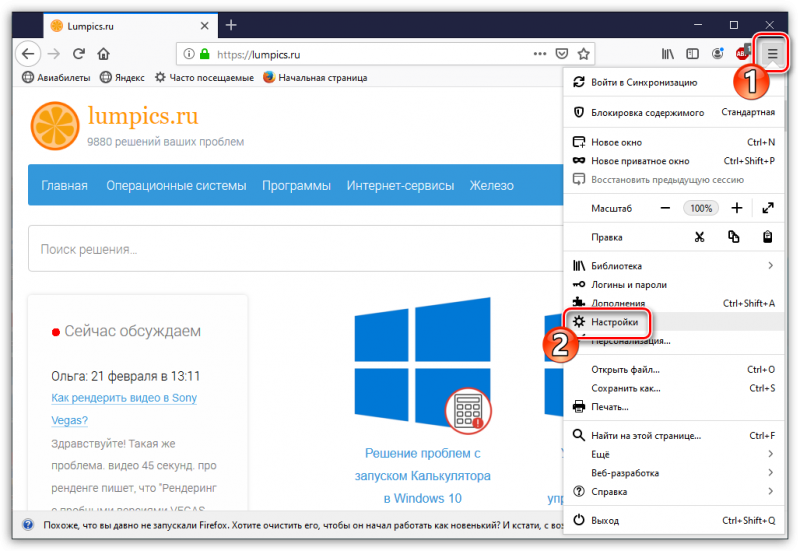Open Интернет-сервисы site section
The width and height of the screenshot is (800, 551).
coord(401,186)
